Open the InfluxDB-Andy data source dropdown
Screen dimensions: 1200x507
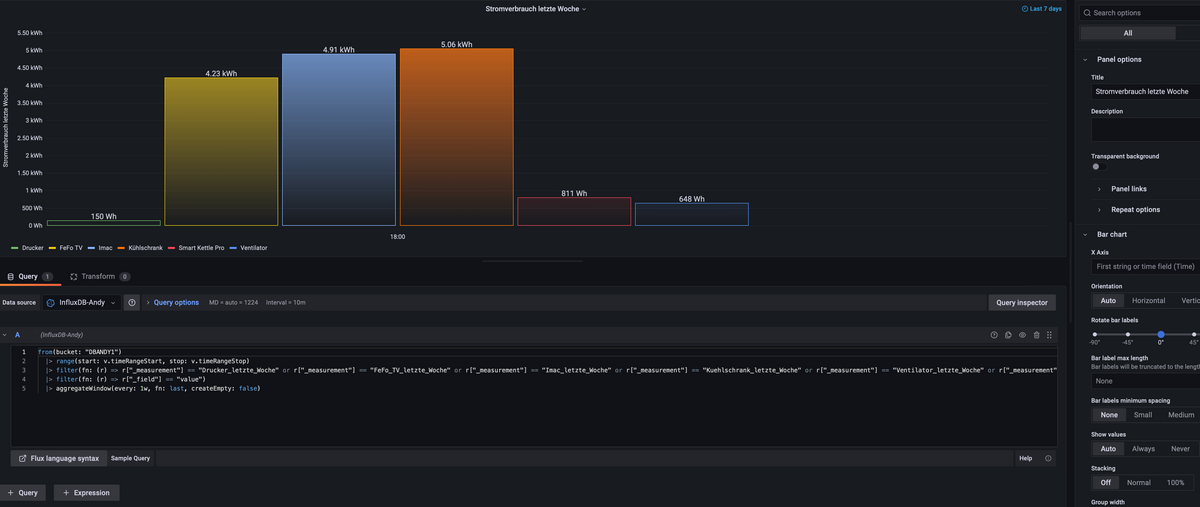81,302
